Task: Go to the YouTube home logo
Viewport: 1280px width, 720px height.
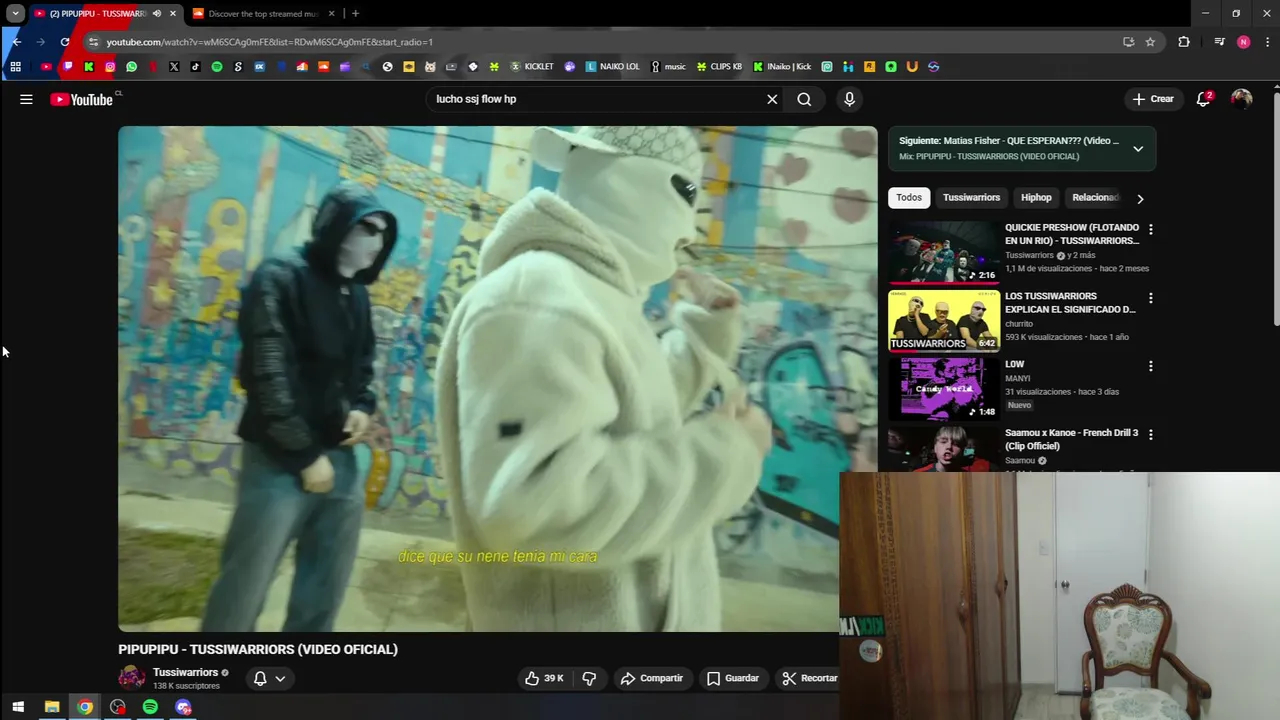Action: pos(82,99)
